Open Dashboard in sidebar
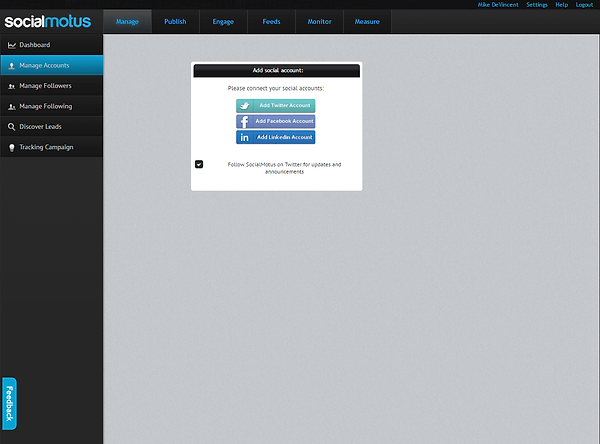This screenshot has height=444, width=600. tap(52, 45)
